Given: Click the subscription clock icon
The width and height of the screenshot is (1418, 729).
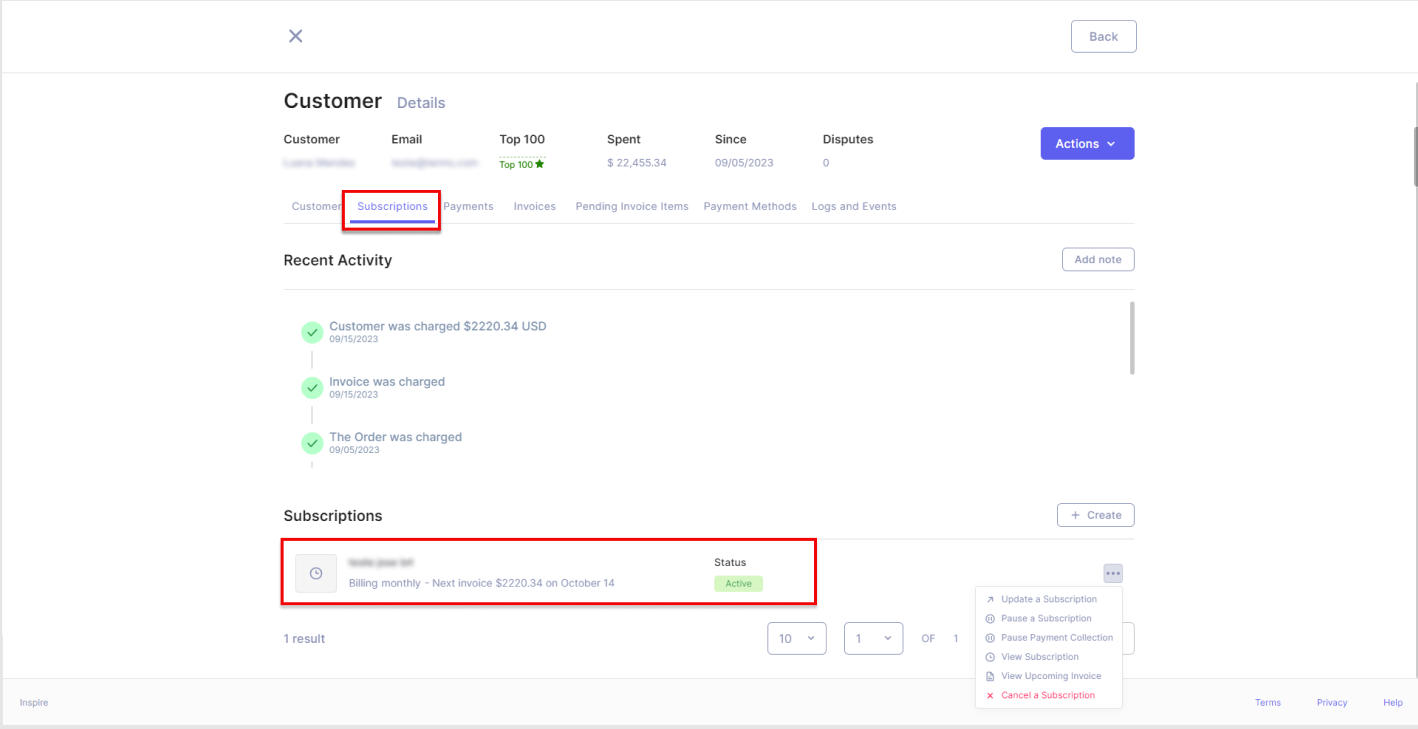Looking at the screenshot, I should pos(316,573).
